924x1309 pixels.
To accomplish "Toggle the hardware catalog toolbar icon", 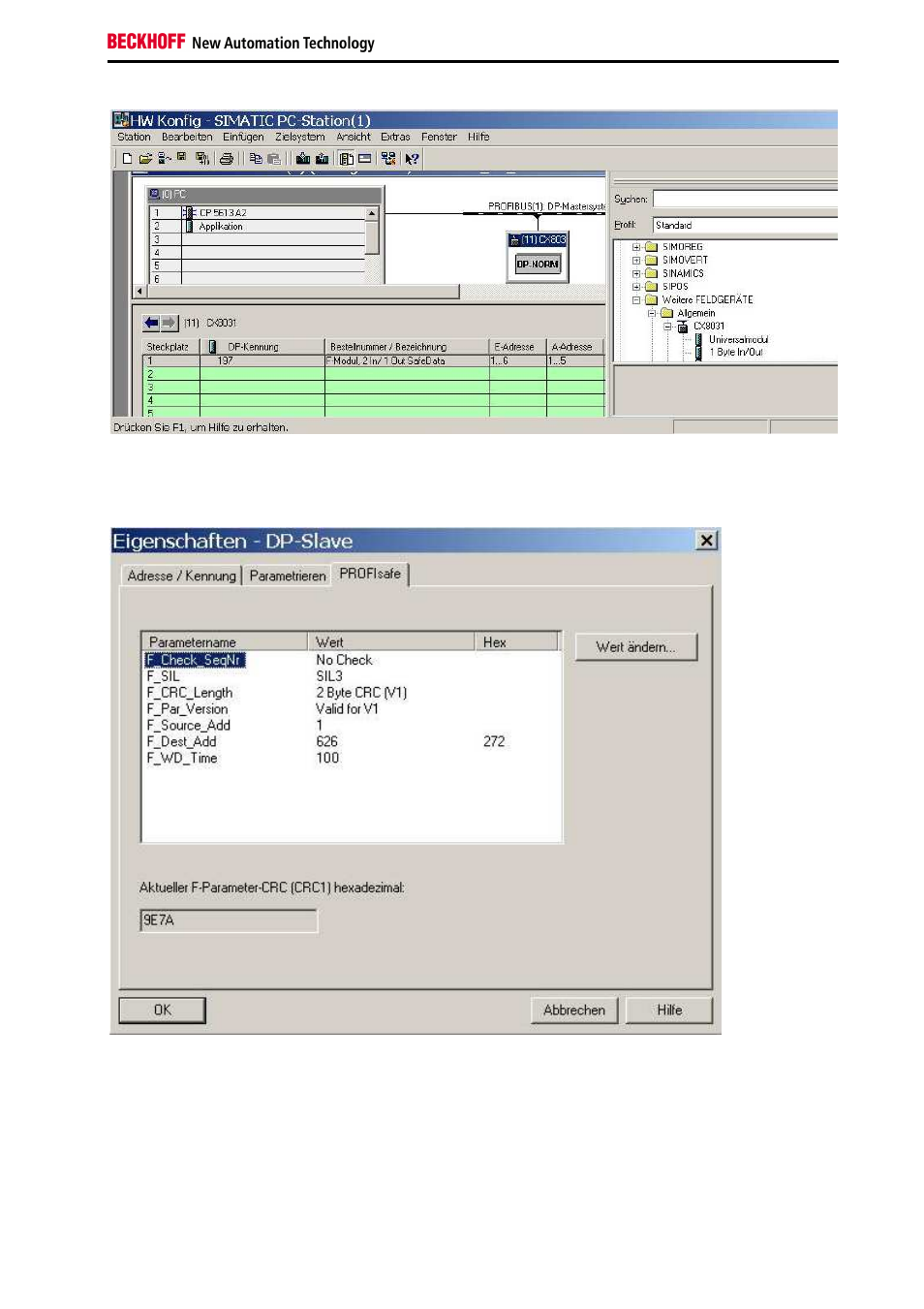I will coord(346,159).
